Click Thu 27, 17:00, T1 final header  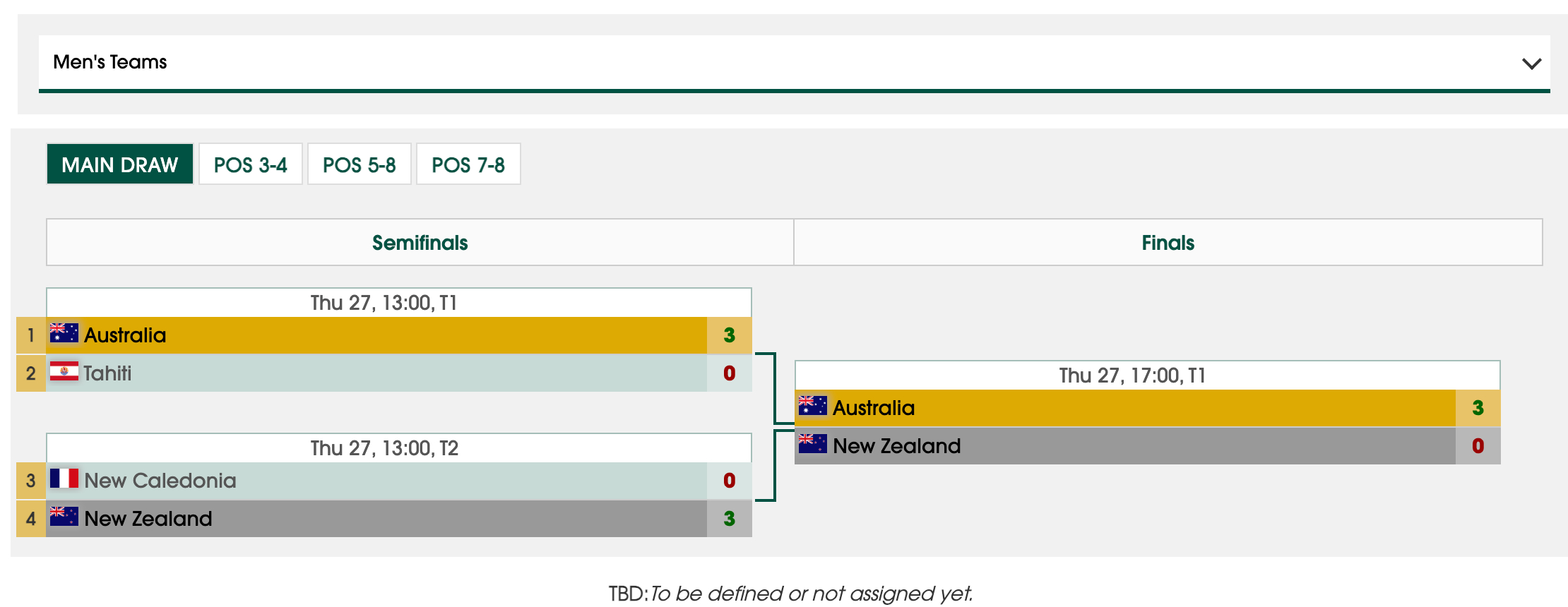pyautogui.click(x=1133, y=375)
